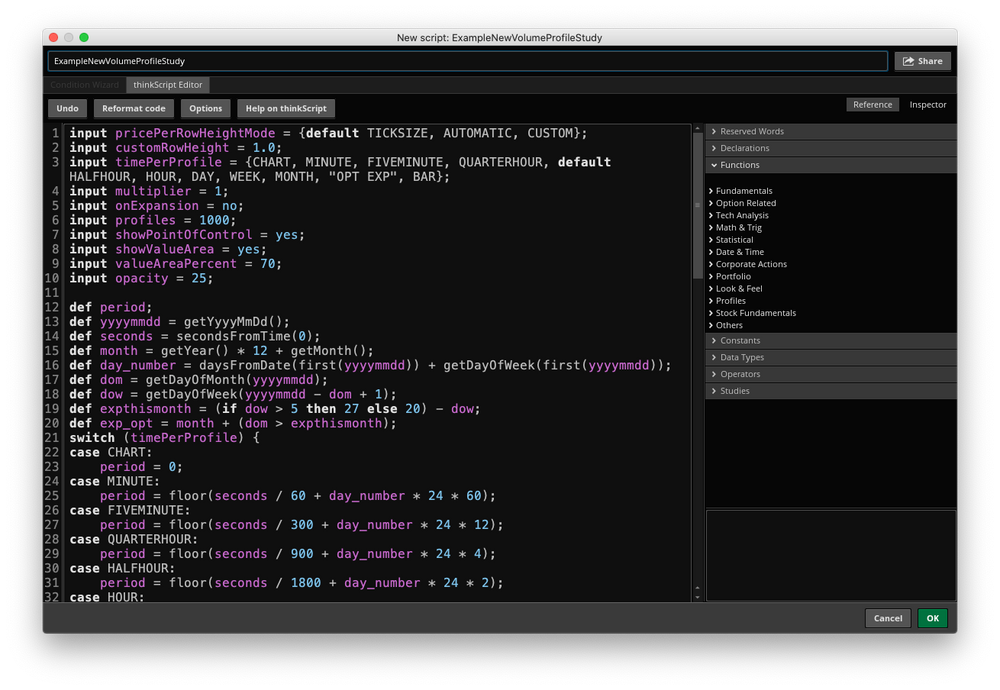The height and width of the screenshot is (690, 1000).
Task: Open Help on thinkScript
Action: [x=286, y=108]
